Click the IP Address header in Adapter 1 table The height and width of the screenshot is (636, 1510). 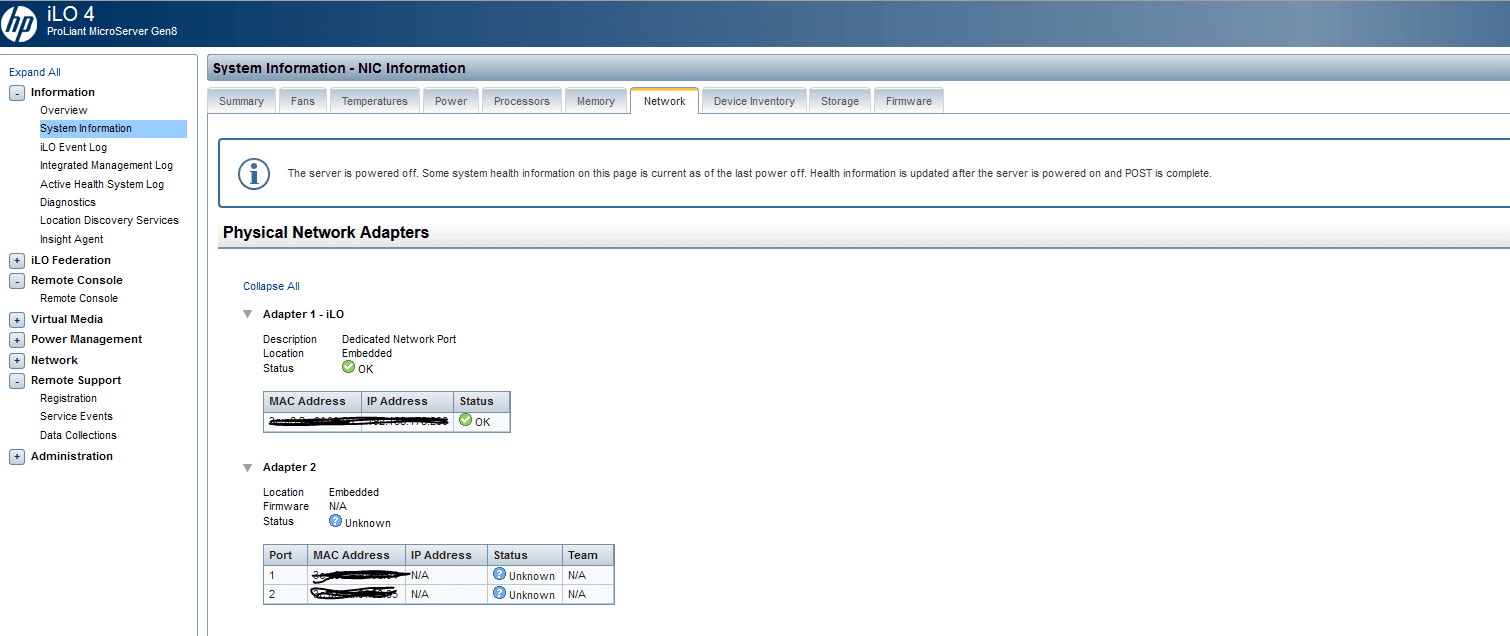[408, 401]
